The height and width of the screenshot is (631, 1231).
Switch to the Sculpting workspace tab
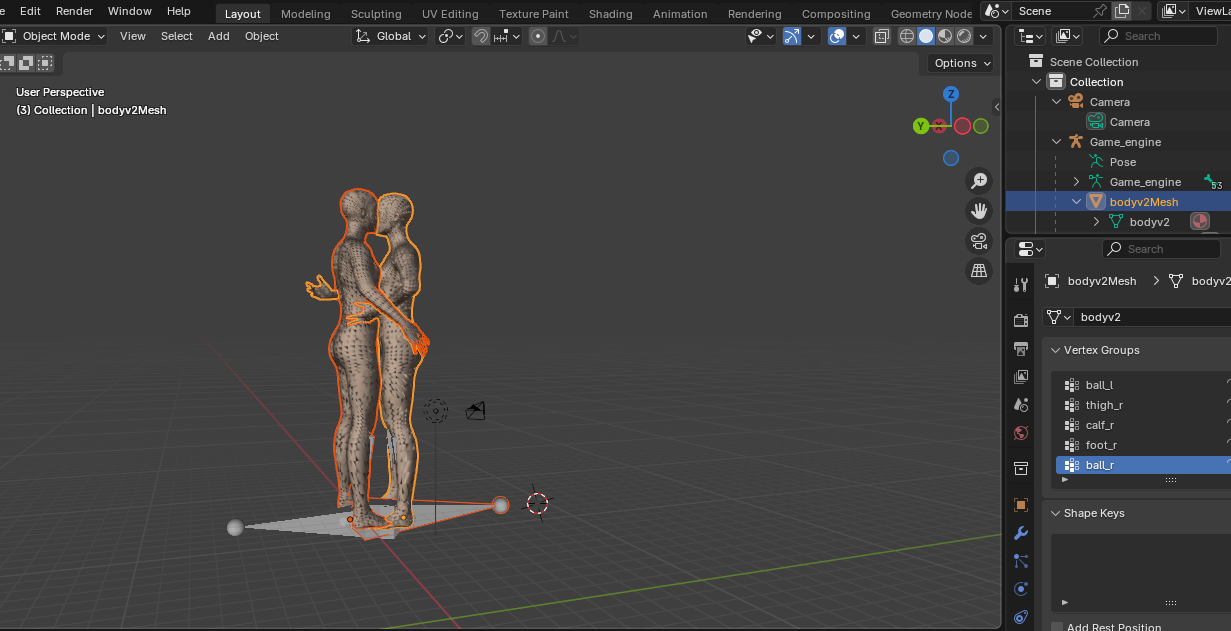pos(376,14)
